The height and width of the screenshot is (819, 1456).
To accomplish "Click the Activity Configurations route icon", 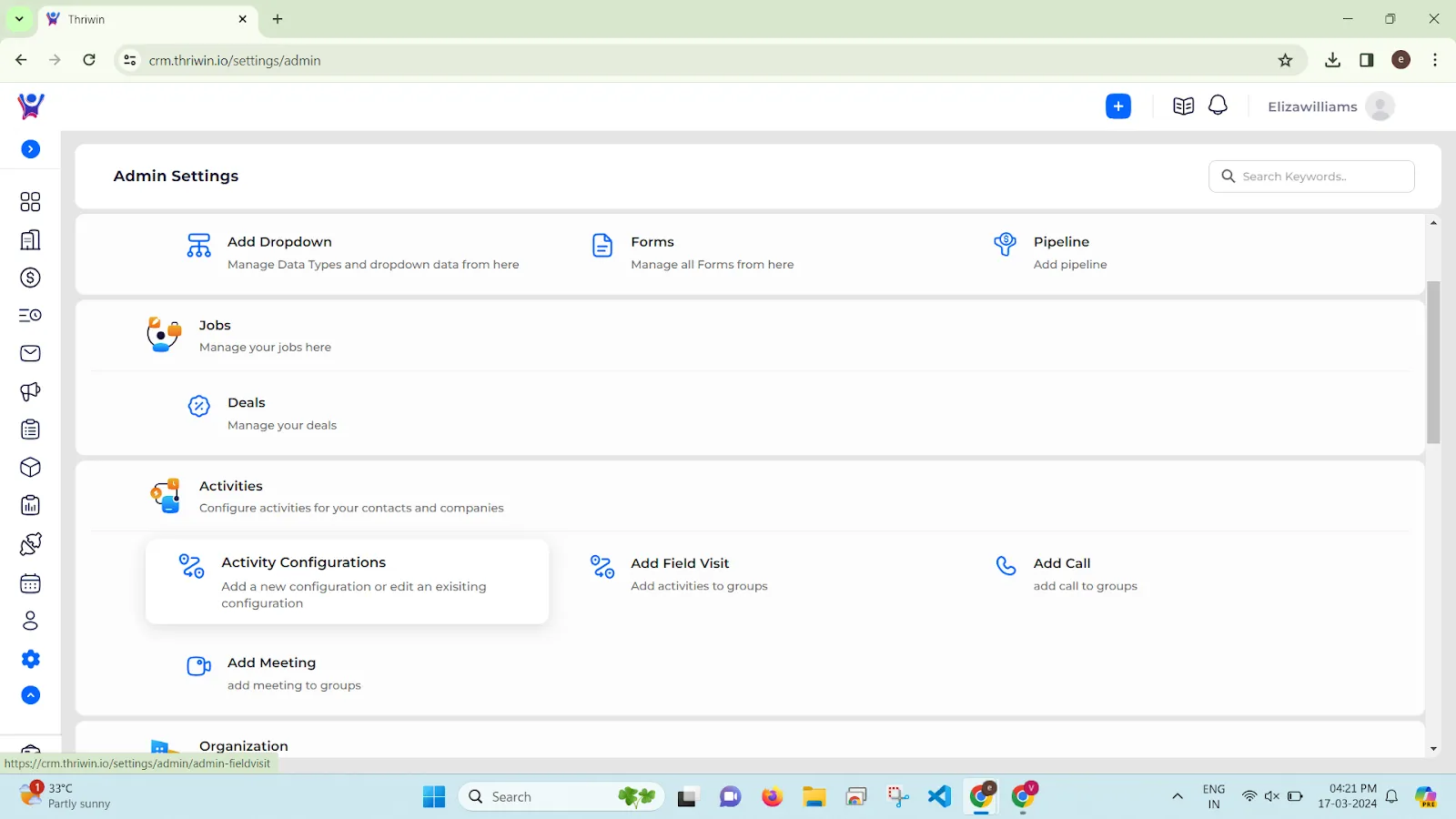I will click(x=191, y=566).
